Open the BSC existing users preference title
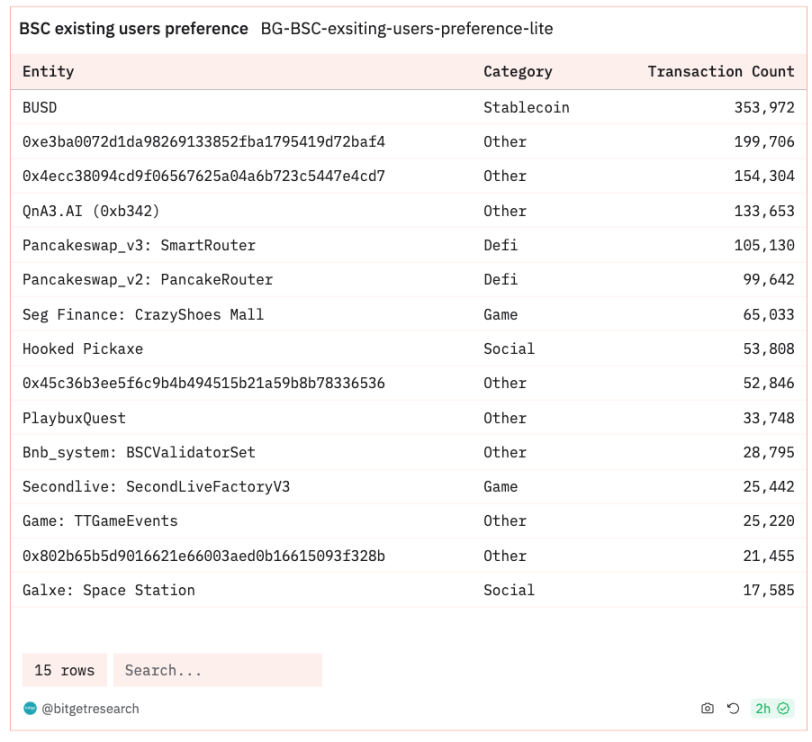 134,28
